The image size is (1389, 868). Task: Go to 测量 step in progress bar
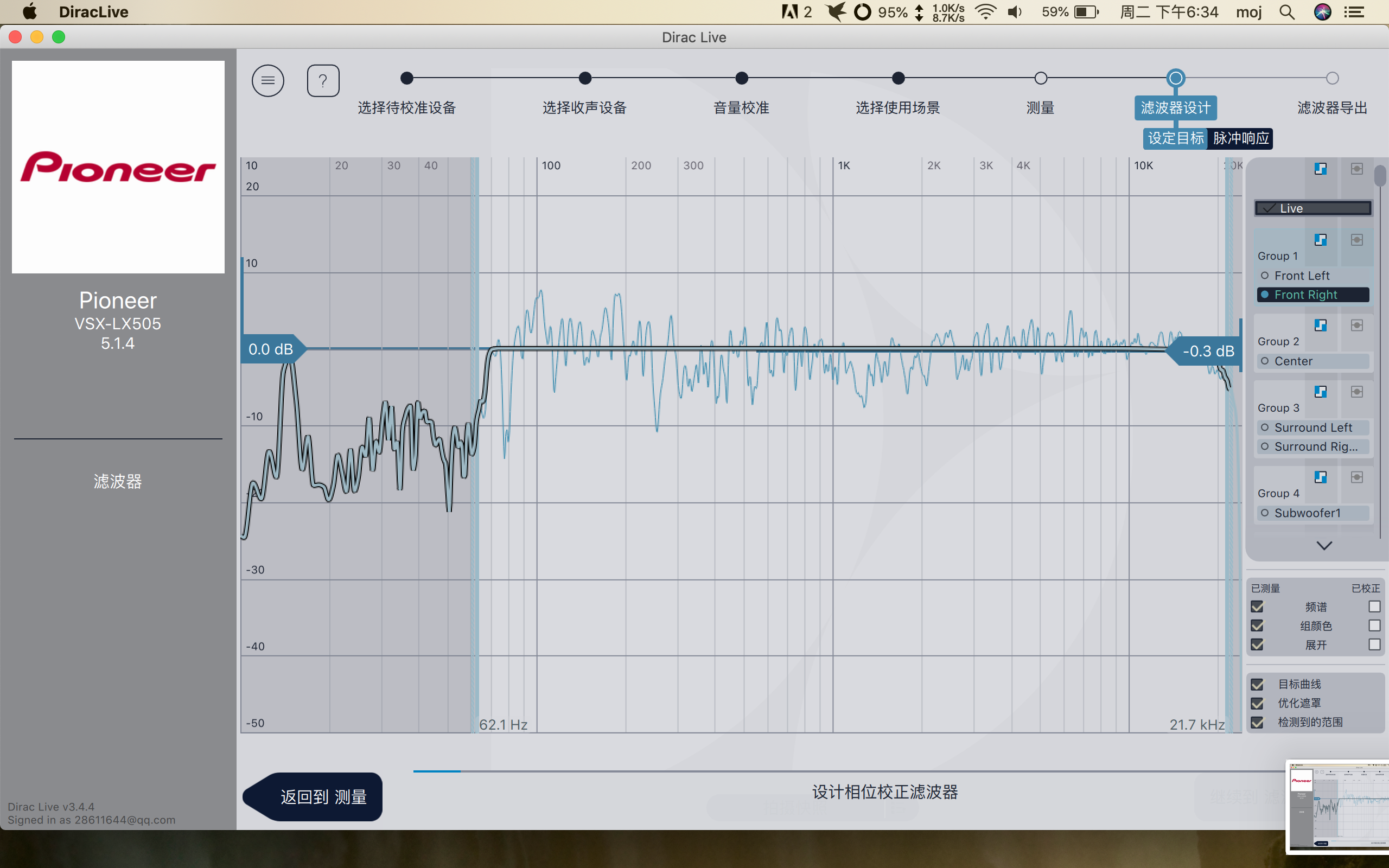pos(1040,78)
